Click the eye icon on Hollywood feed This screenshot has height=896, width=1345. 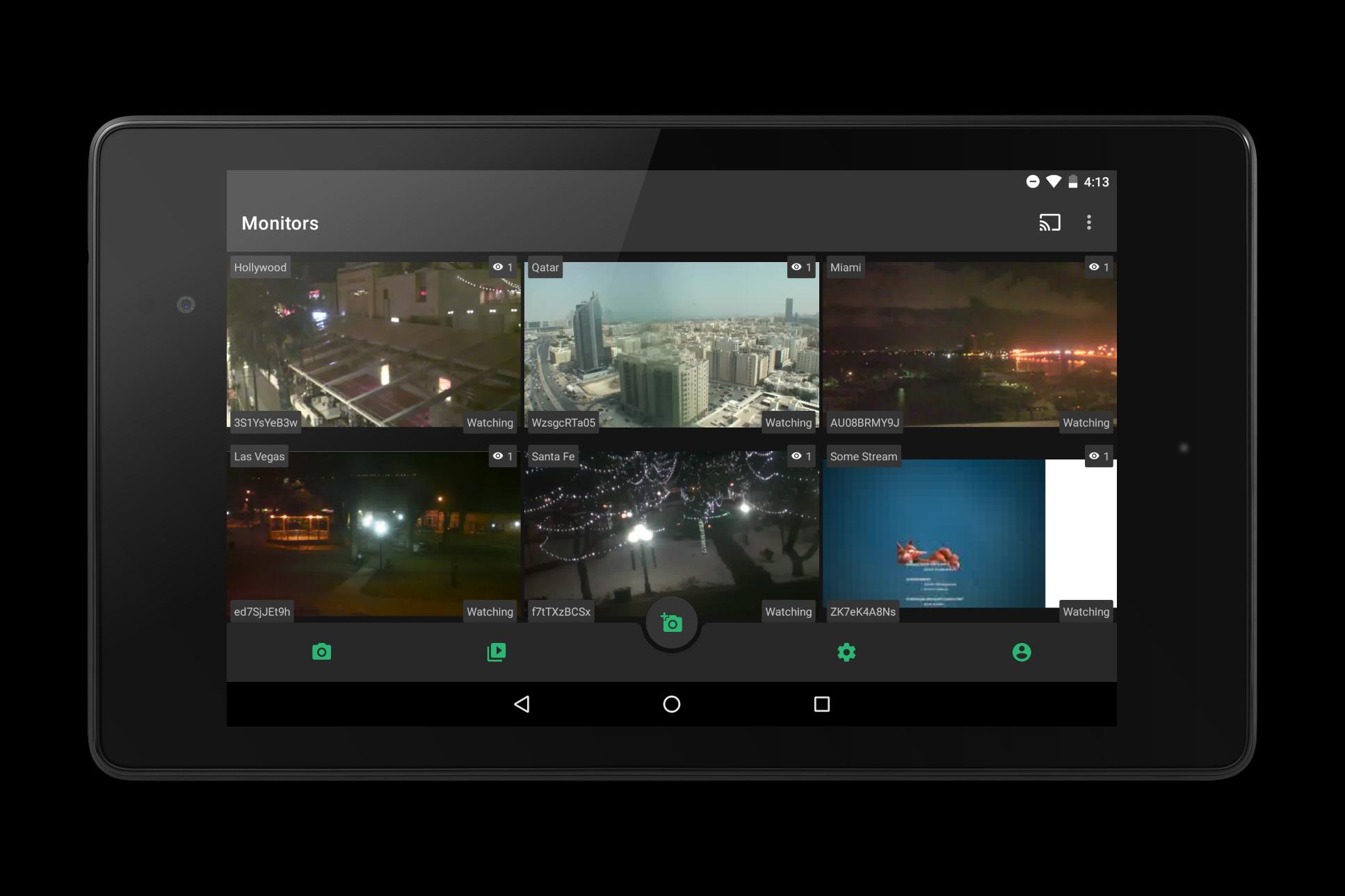click(x=497, y=267)
